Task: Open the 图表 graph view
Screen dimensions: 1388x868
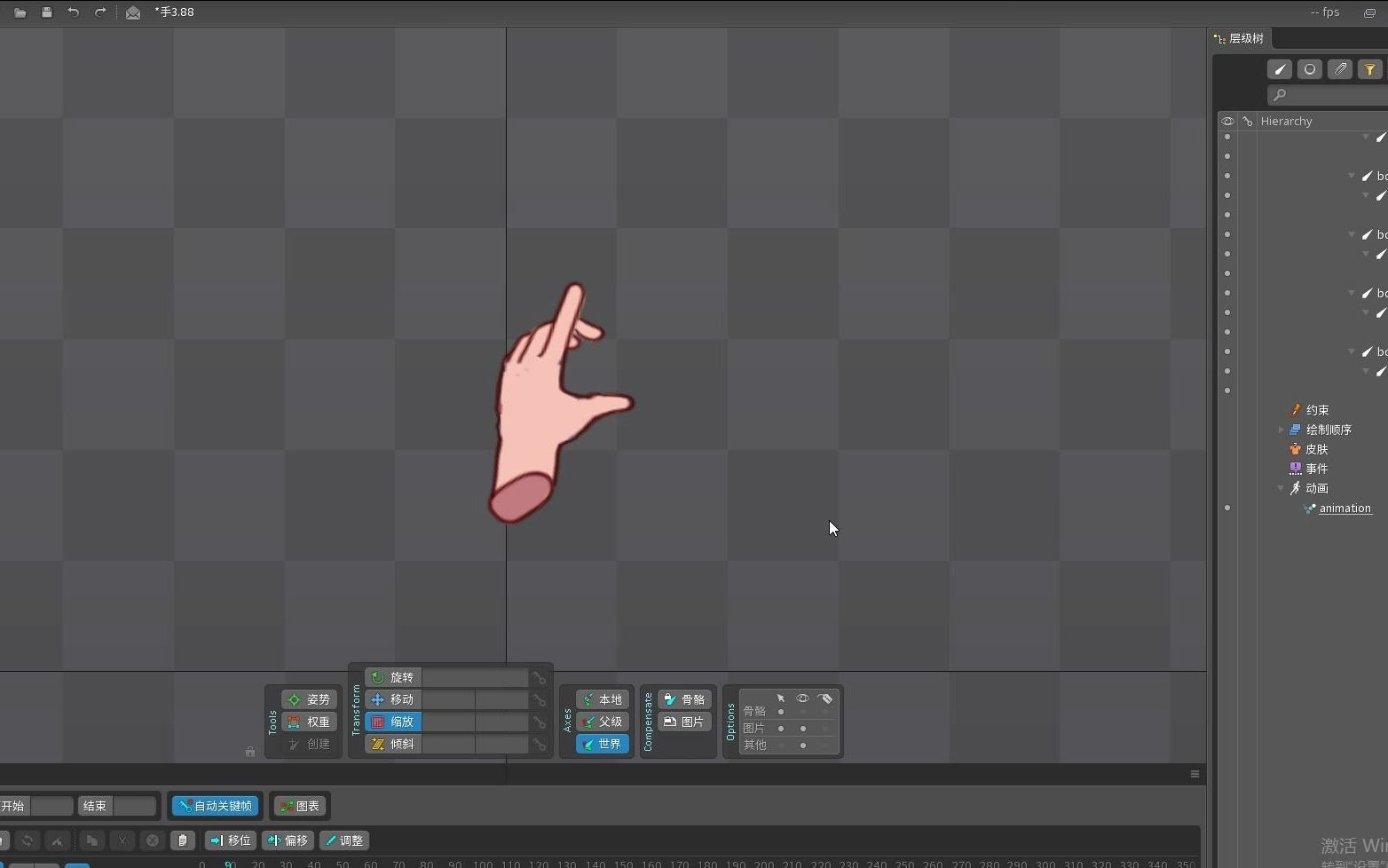Action: pyautogui.click(x=299, y=806)
